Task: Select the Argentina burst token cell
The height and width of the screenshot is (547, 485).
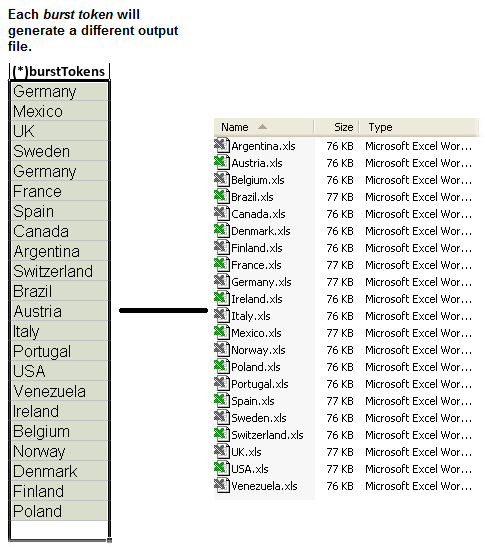Action: 59,251
